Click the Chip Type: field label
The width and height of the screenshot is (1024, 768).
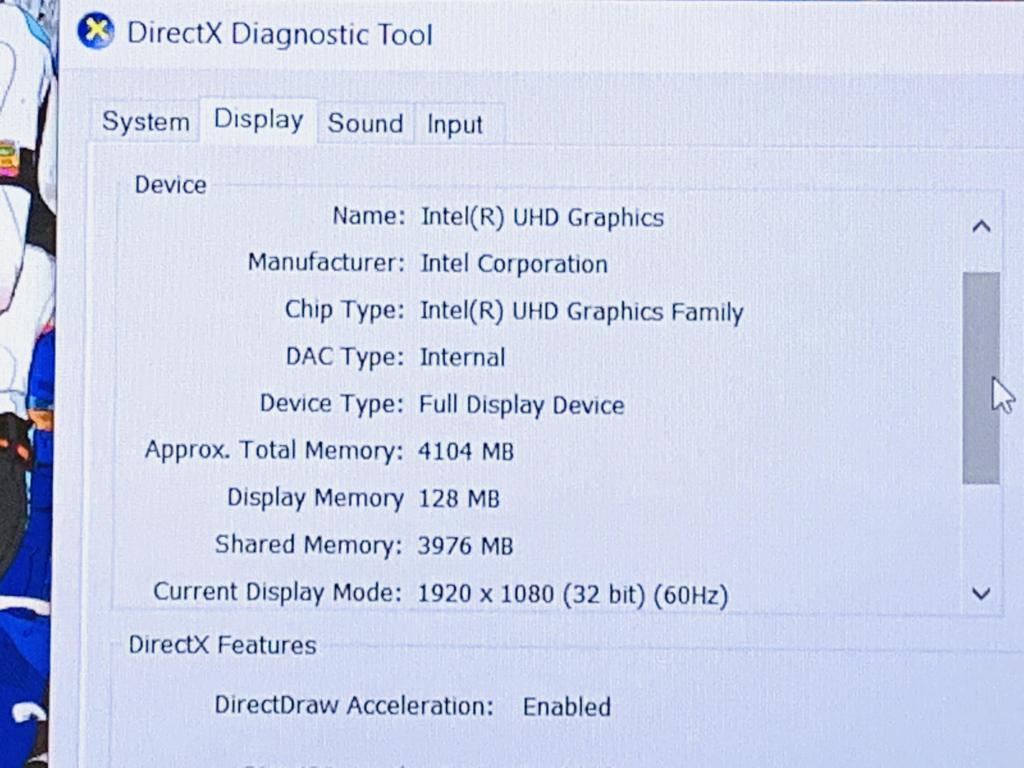[x=345, y=310]
